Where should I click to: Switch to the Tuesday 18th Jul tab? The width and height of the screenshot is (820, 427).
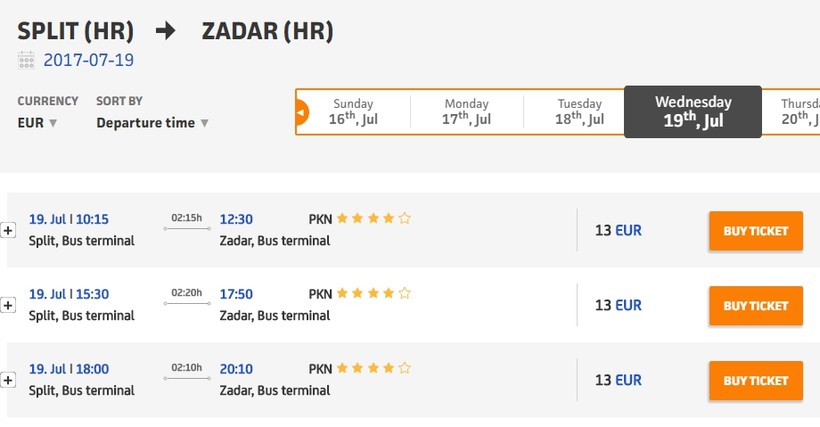point(579,112)
